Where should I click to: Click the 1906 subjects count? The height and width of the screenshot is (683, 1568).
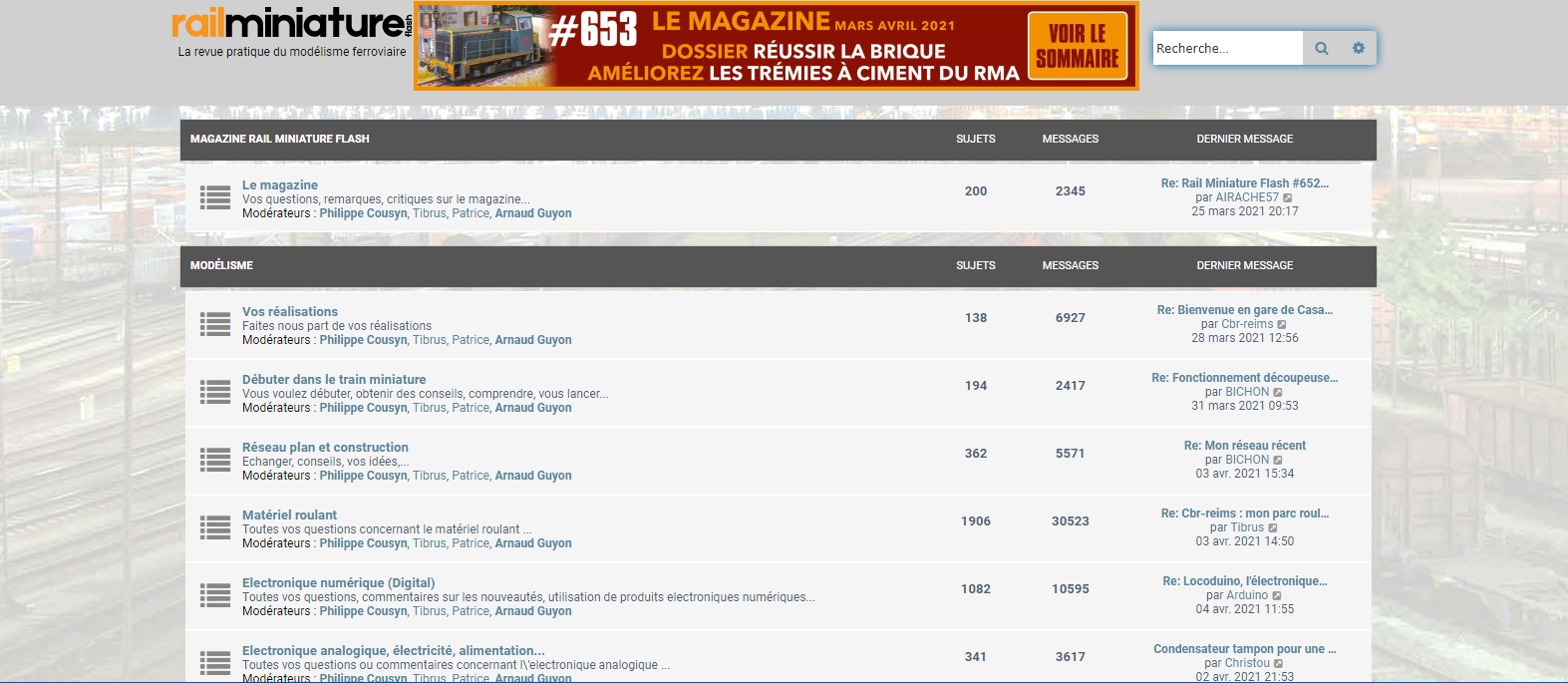tap(976, 521)
